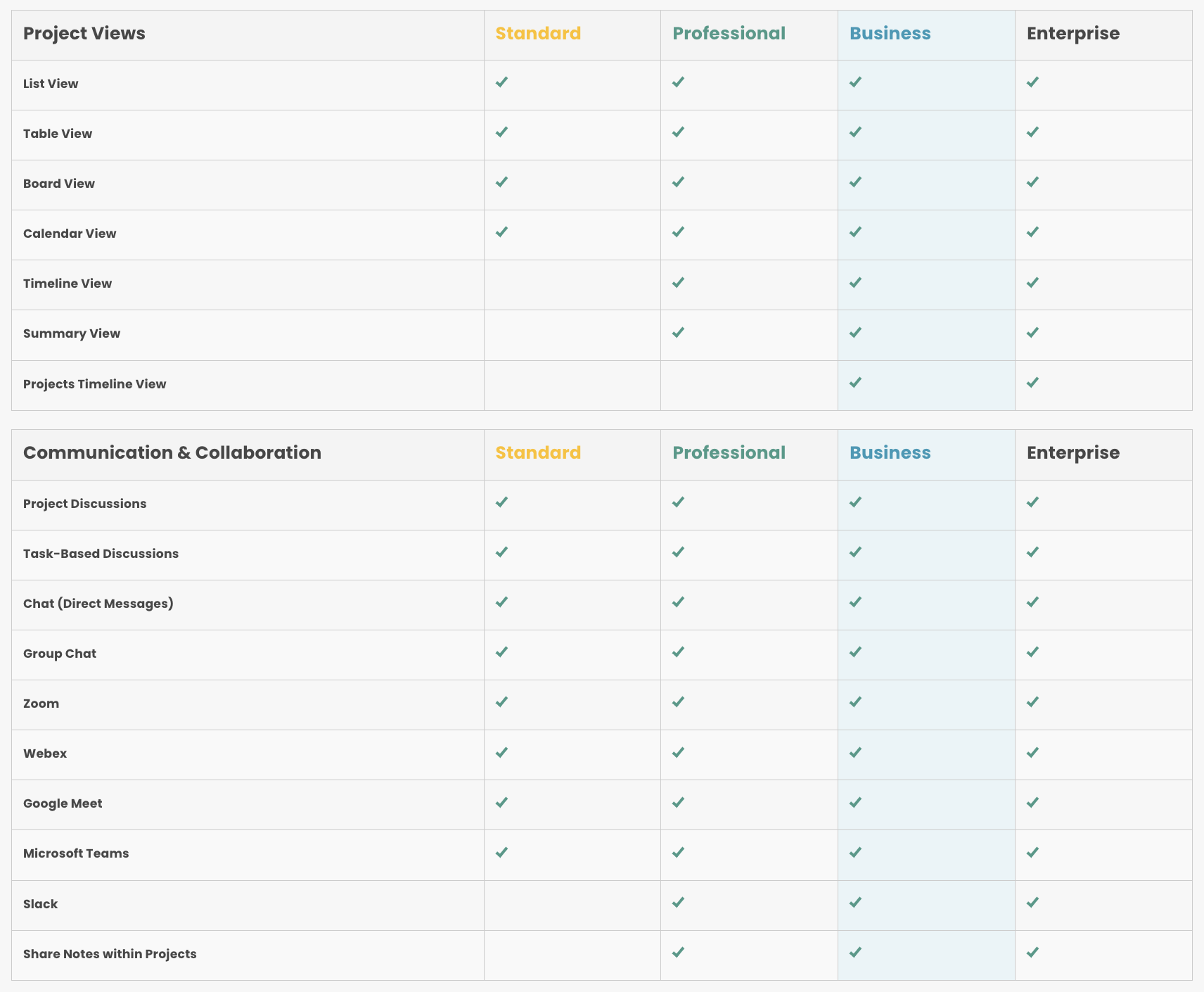
Task: Select Enterprise heading in Project Views table
Action: click(1073, 34)
